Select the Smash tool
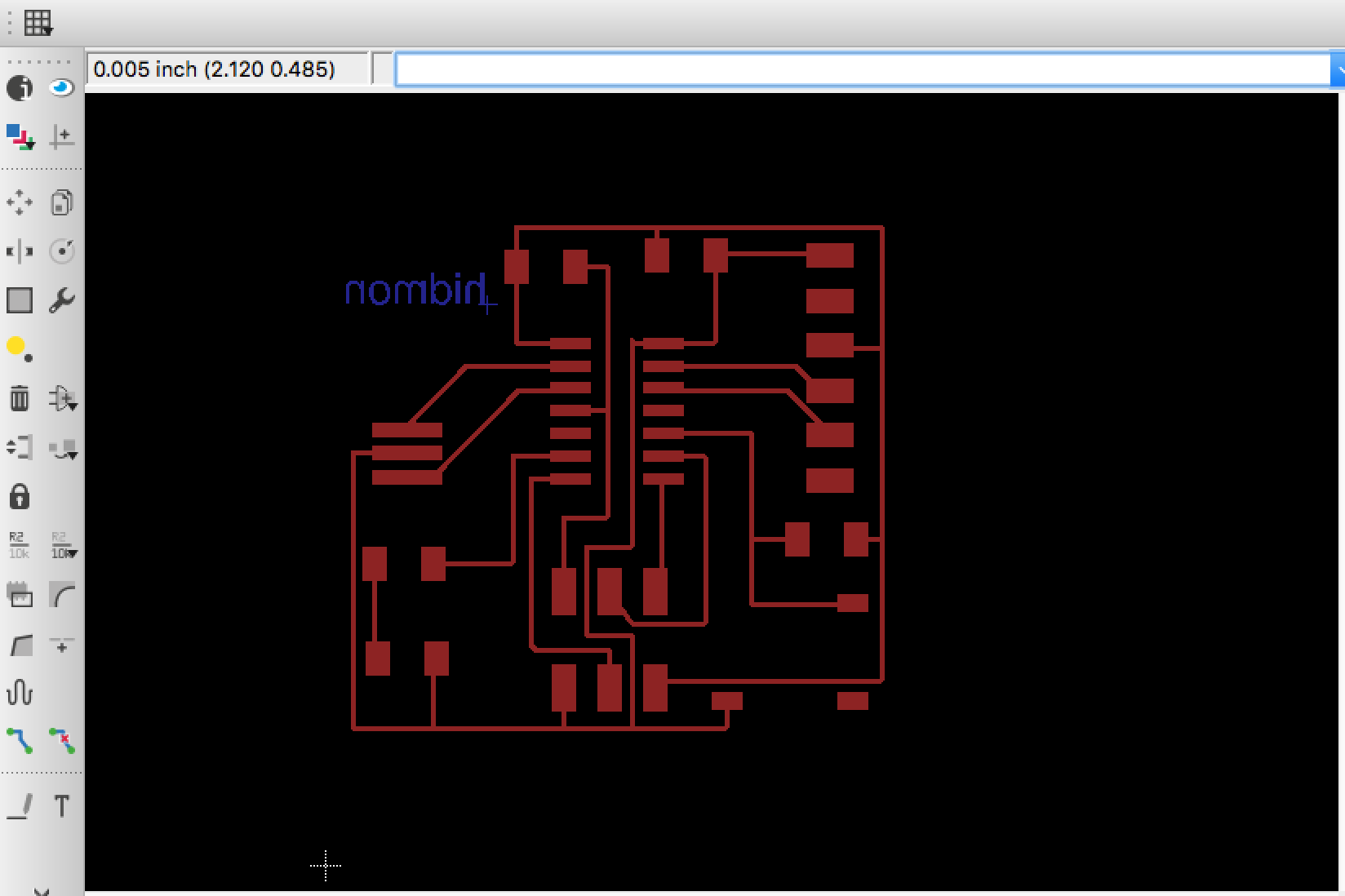This screenshot has width=1345, height=896. point(20,596)
